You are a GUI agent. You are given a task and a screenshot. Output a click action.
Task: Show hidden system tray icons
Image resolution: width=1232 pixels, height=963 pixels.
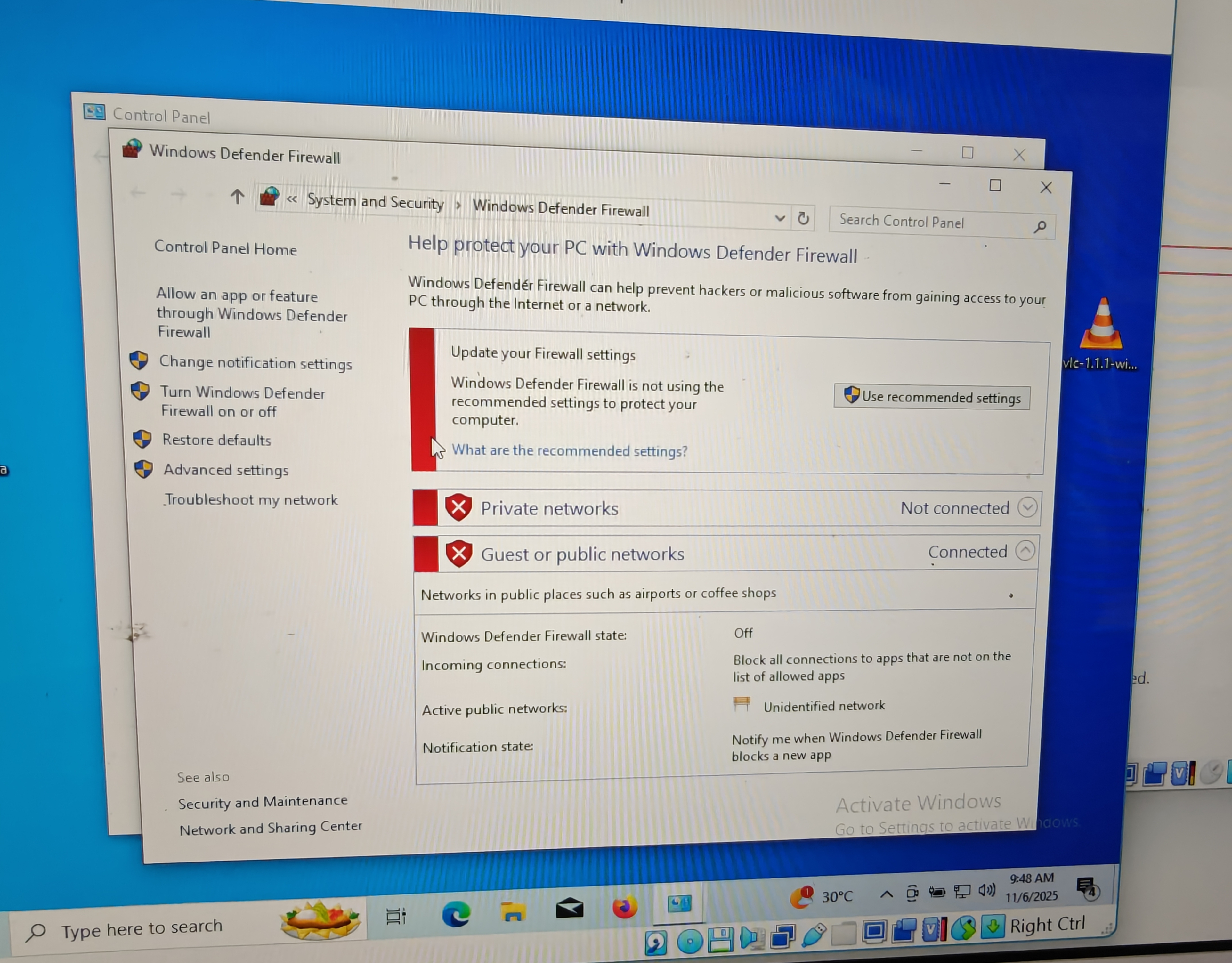click(886, 894)
